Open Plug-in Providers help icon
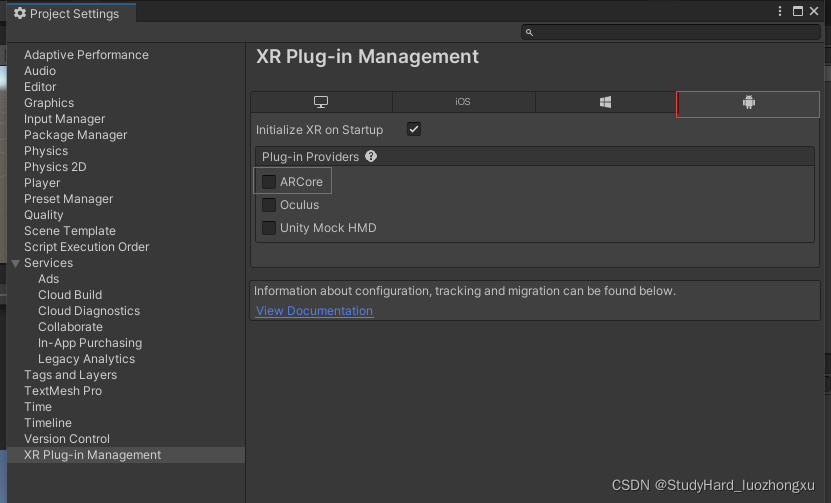This screenshot has width=831, height=503. click(x=371, y=156)
